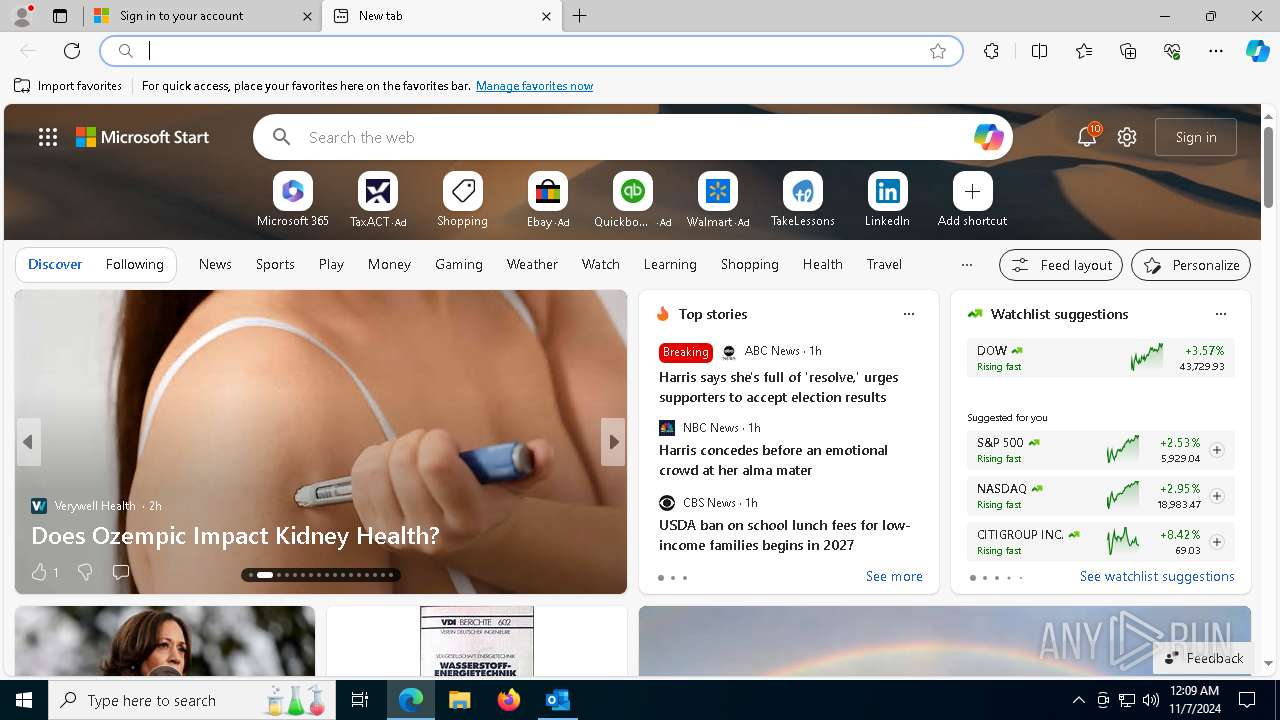1280x720 pixels.
Task: Add Citigroup Inc. to watchlist
Action: coord(1216,542)
